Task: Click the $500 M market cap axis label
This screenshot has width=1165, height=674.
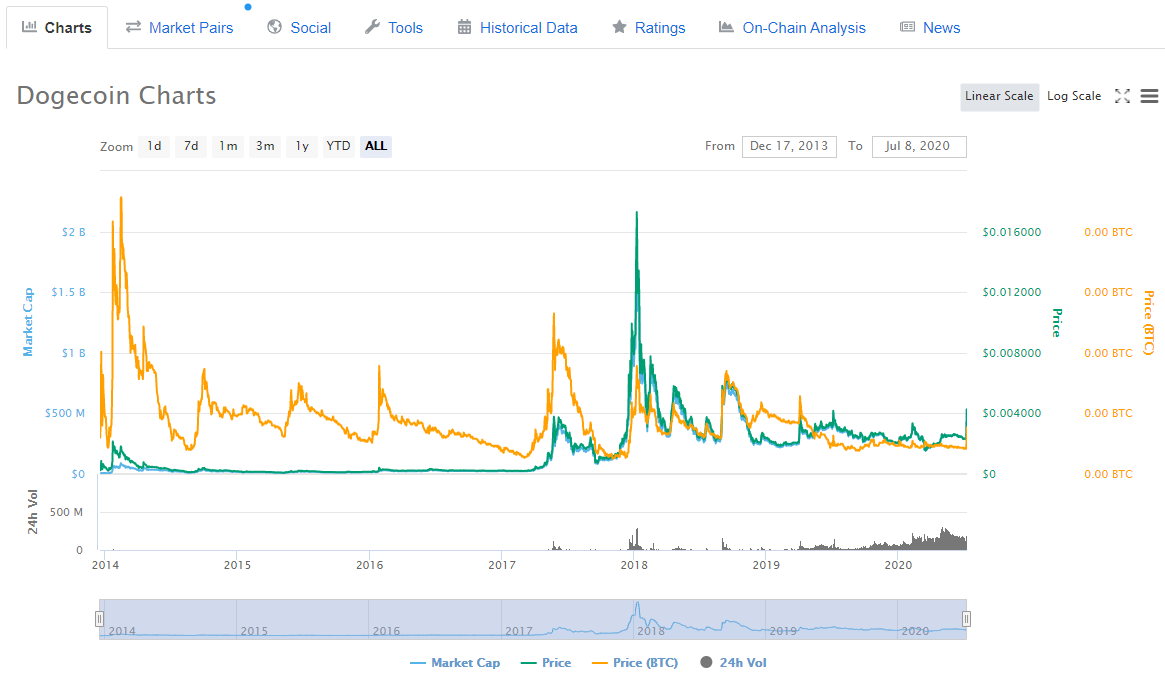Action: (65, 413)
